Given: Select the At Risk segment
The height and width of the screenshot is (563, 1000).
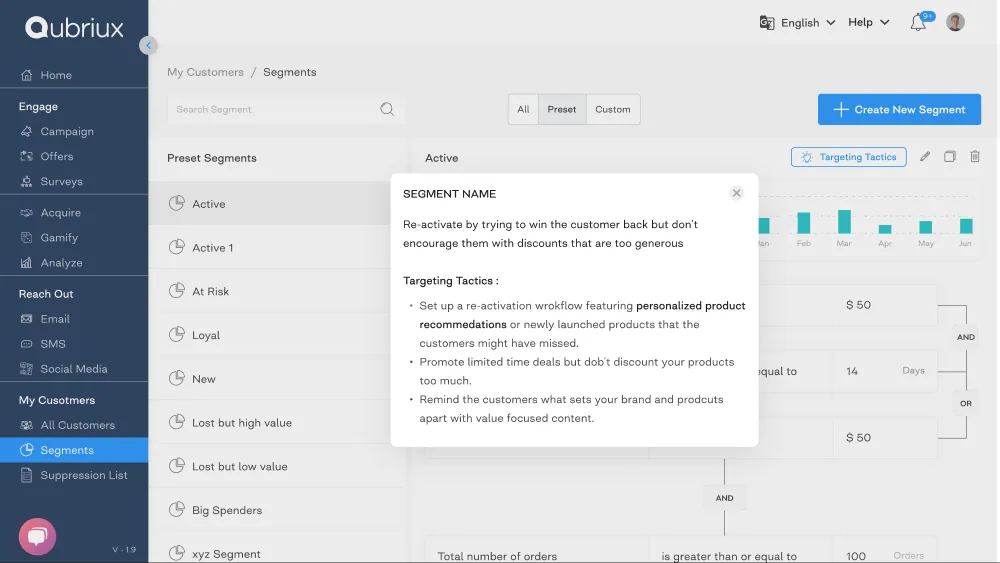Looking at the screenshot, I should point(276,291).
